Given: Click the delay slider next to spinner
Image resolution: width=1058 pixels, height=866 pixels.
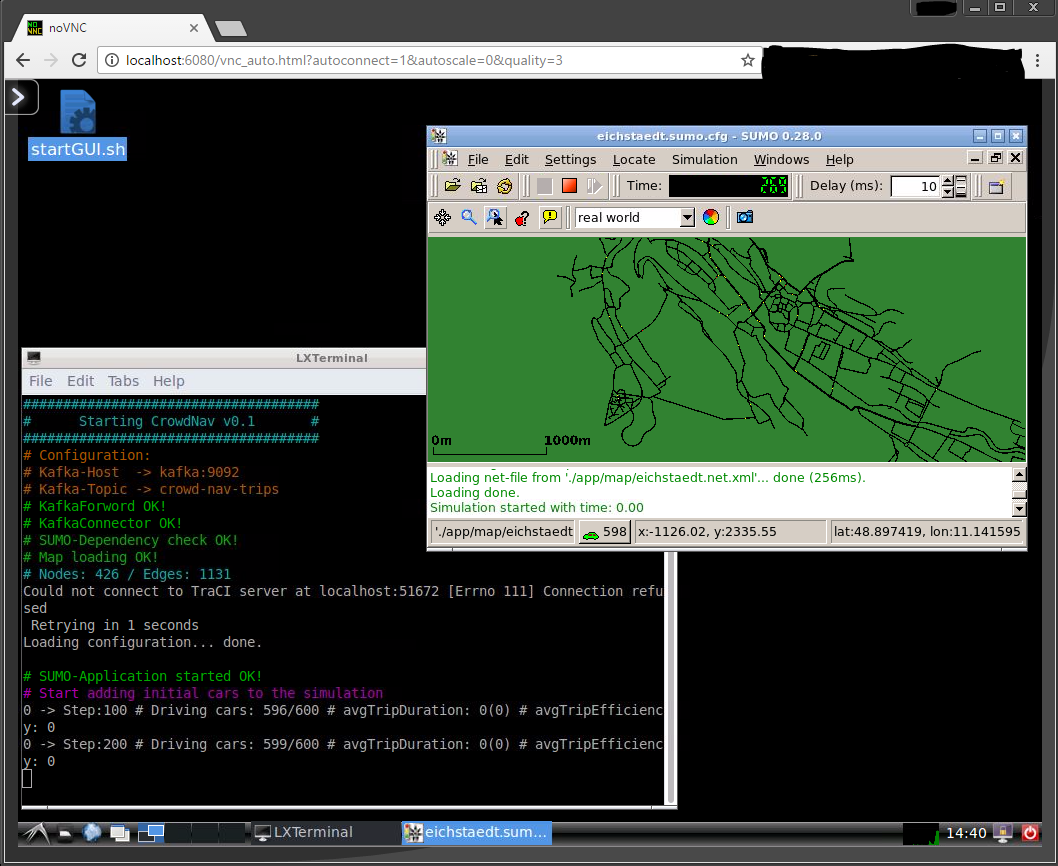Looking at the screenshot, I should pos(960,186).
